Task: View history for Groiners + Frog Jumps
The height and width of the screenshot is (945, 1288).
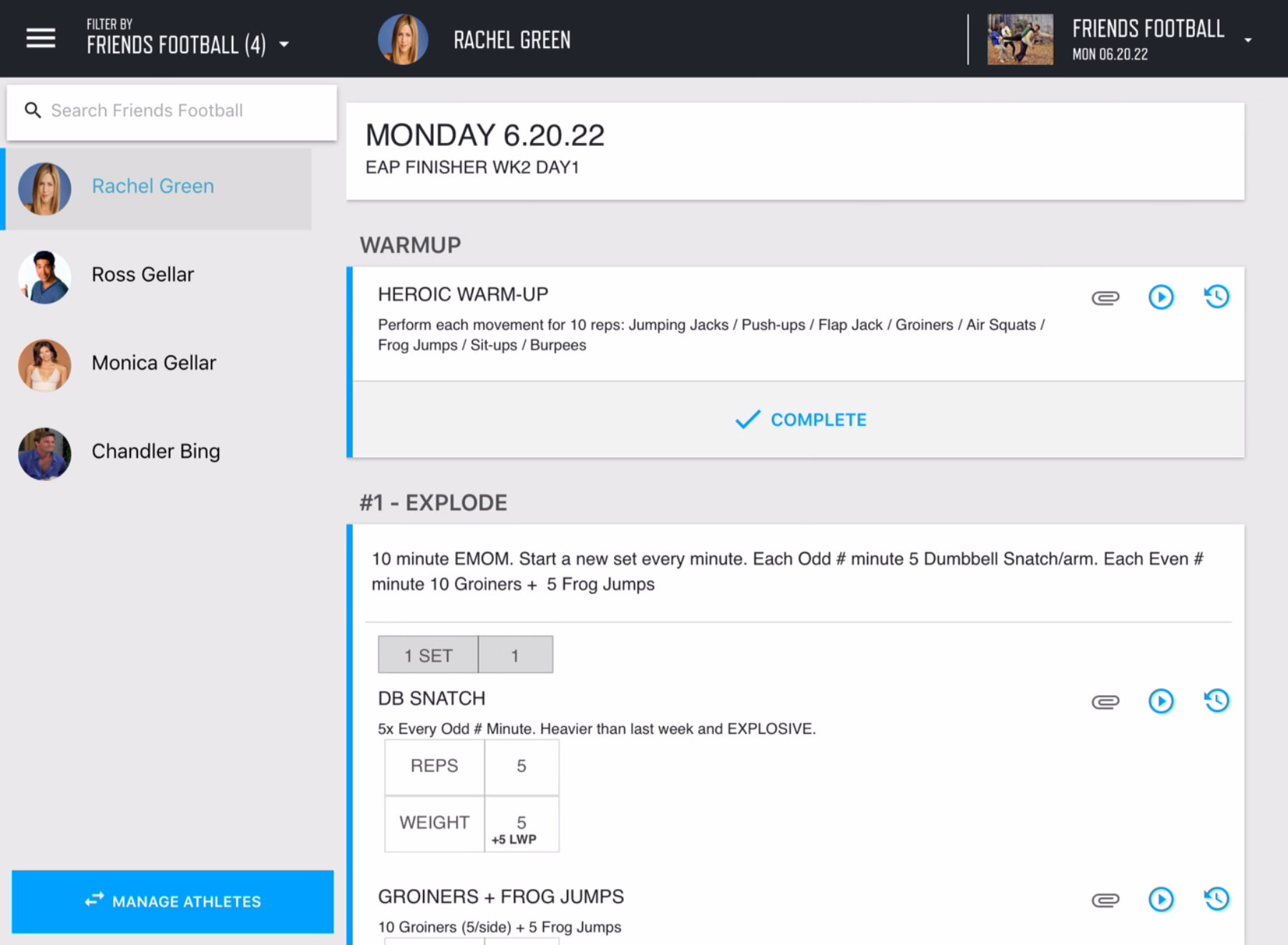Action: 1216,898
